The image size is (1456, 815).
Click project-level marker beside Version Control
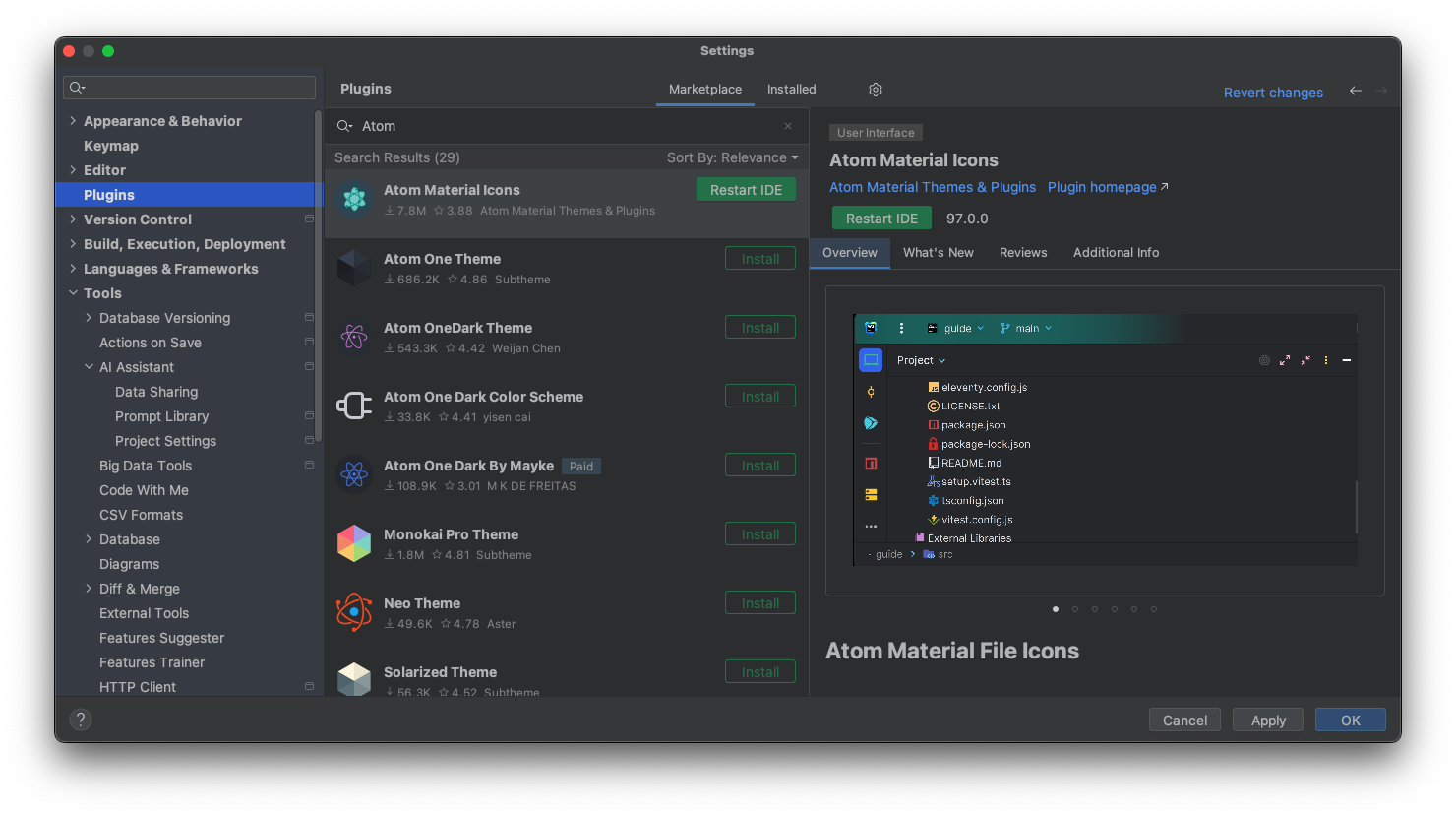tap(309, 219)
